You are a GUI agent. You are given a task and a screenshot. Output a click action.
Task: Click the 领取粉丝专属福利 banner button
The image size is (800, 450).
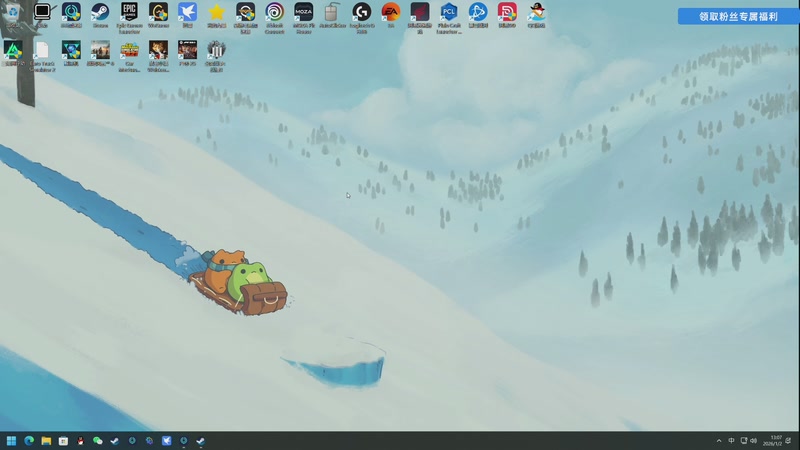(738, 16)
